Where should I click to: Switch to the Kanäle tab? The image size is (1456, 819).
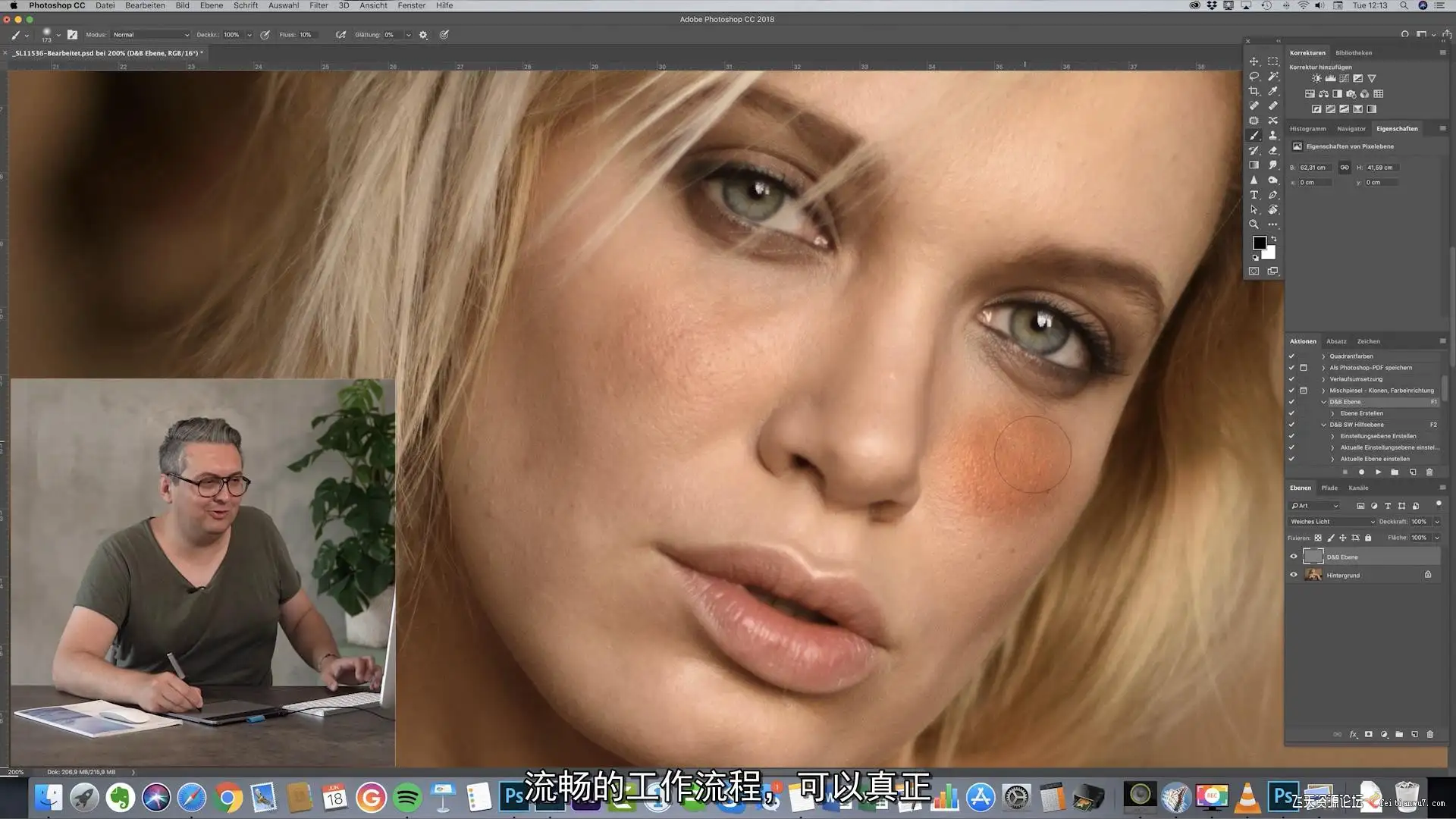(x=1358, y=488)
